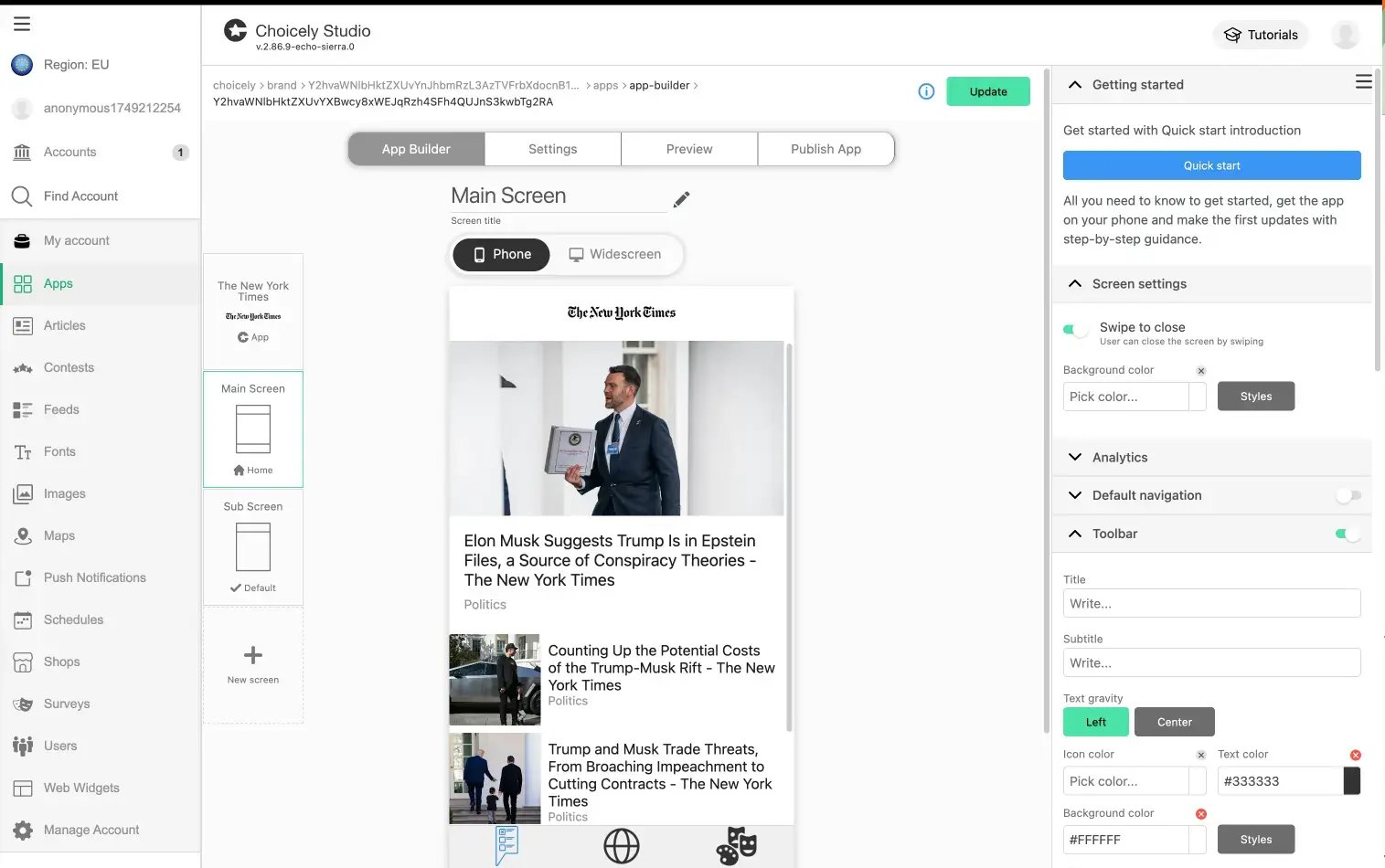Open Tutorials
Screen dimensions: 1385x868
pos(1261,35)
